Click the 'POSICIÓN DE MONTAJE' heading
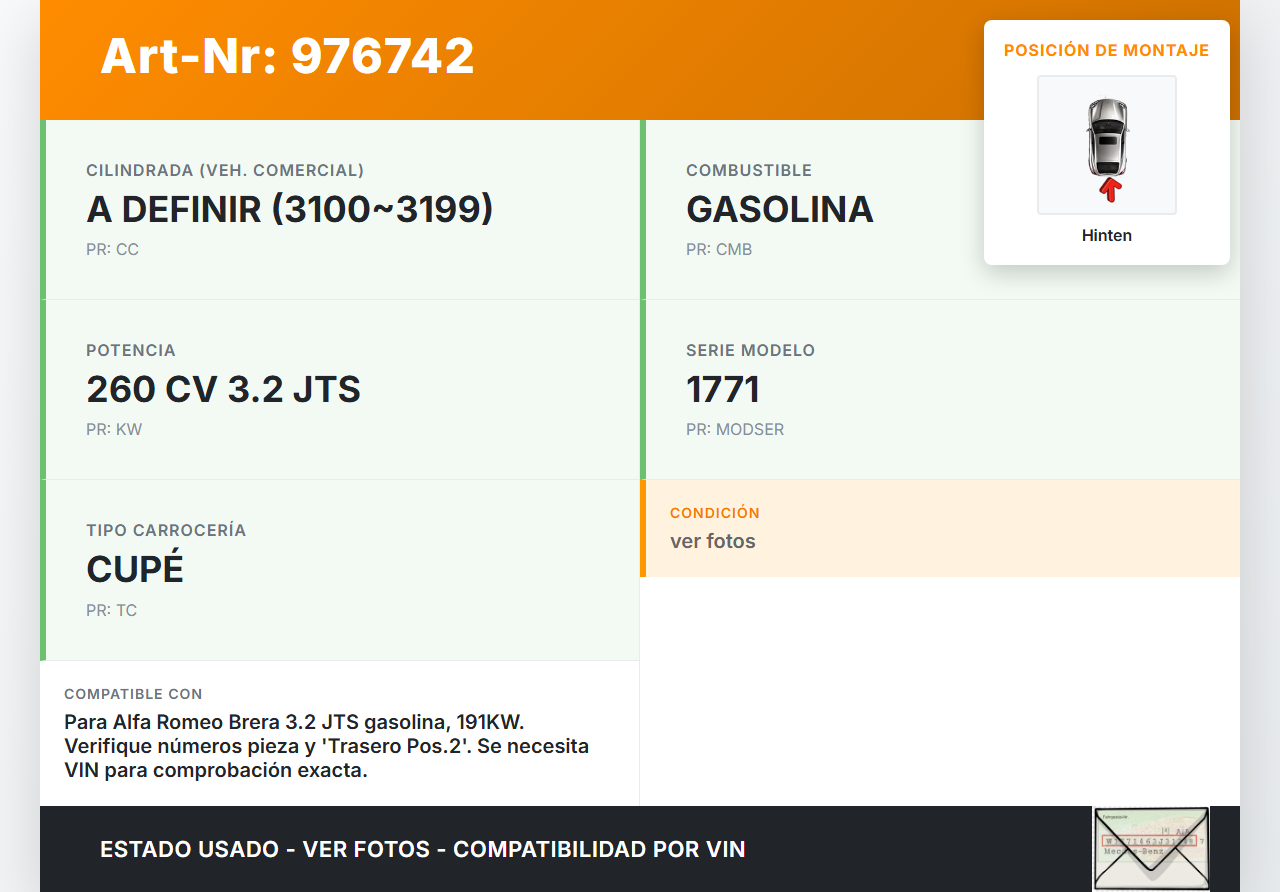The image size is (1280, 892). [1106, 51]
